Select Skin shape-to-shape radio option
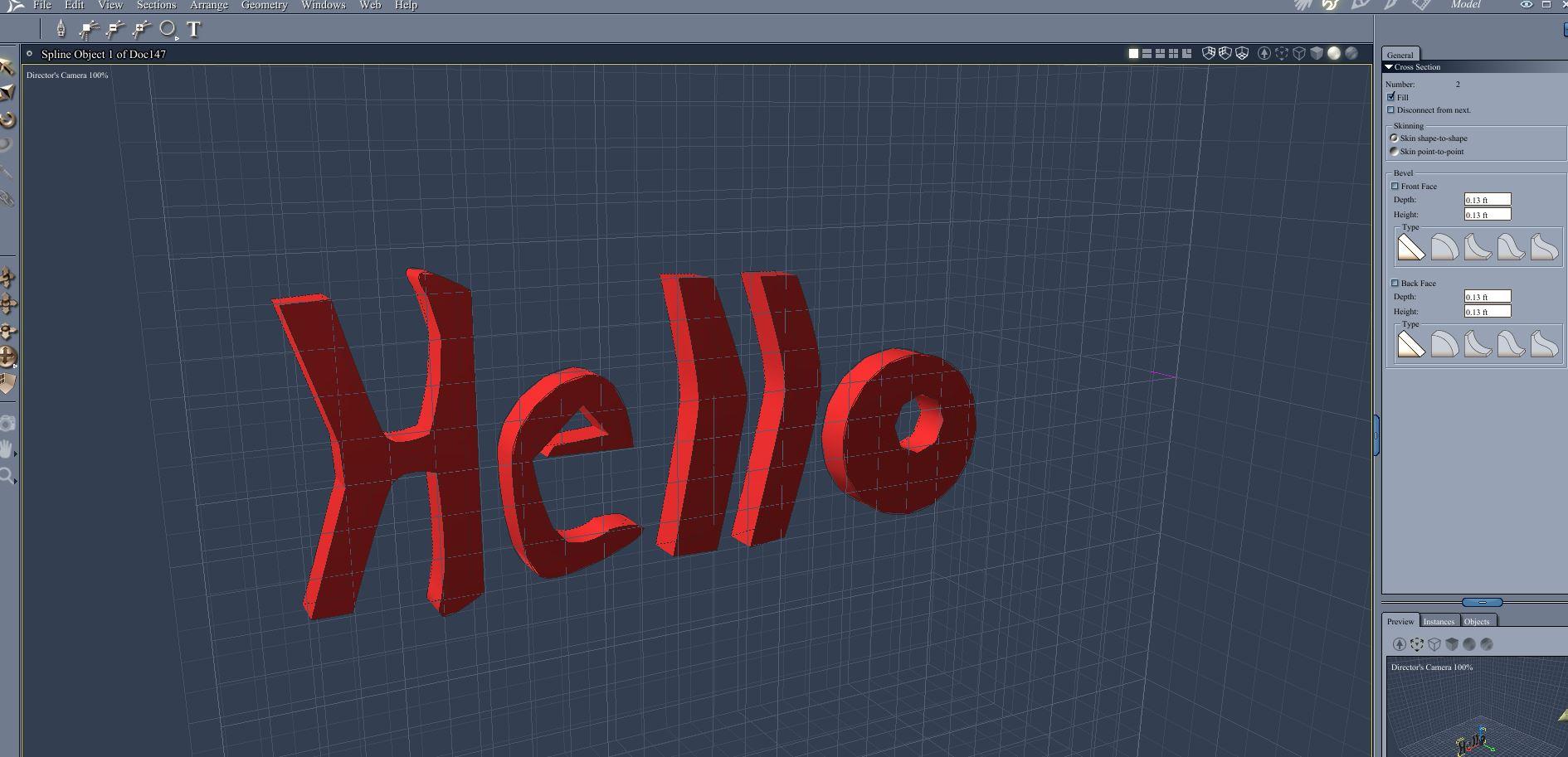 pyautogui.click(x=1394, y=138)
